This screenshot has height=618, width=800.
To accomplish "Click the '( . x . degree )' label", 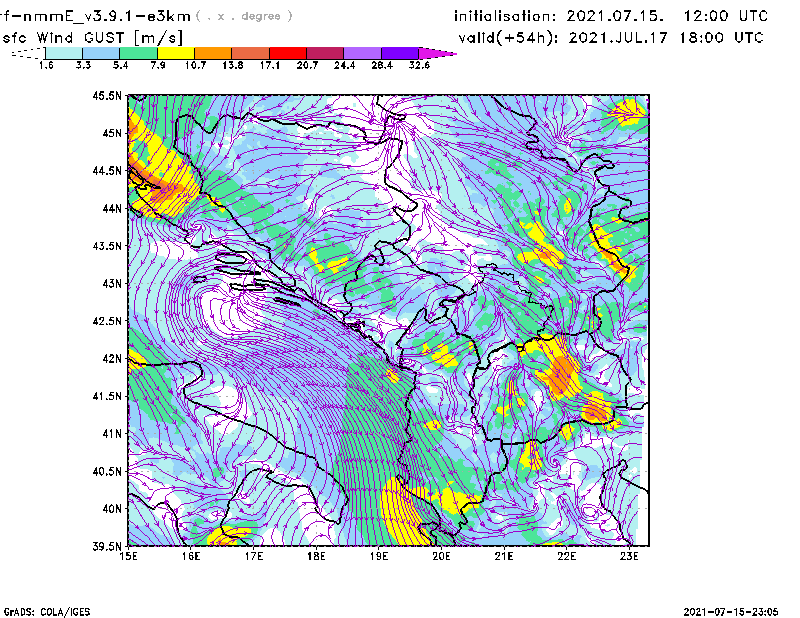I will [x=244, y=16].
